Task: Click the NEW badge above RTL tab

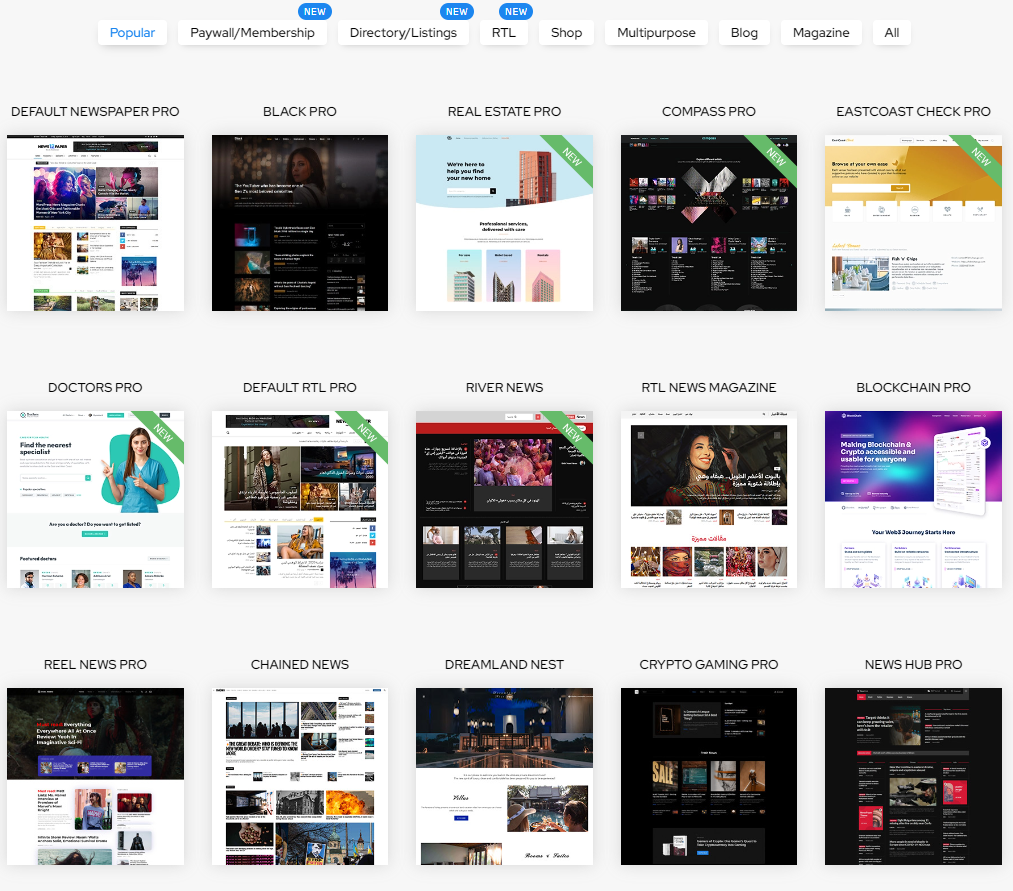Action: (x=516, y=12)
